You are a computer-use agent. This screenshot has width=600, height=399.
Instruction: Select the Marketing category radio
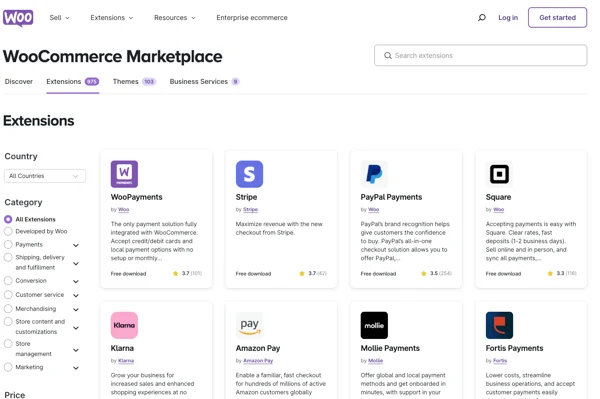click(8, 367)
